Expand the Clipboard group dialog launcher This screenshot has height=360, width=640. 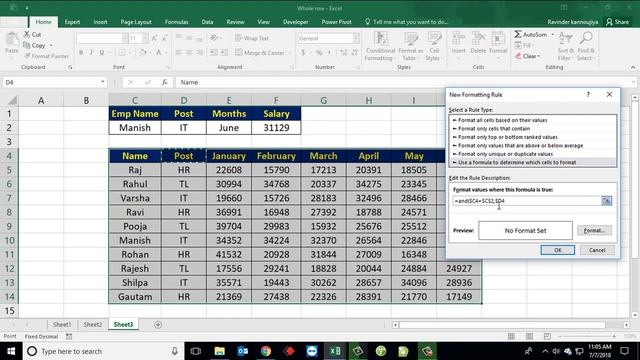pyautogui.click(x=70, y=67)
